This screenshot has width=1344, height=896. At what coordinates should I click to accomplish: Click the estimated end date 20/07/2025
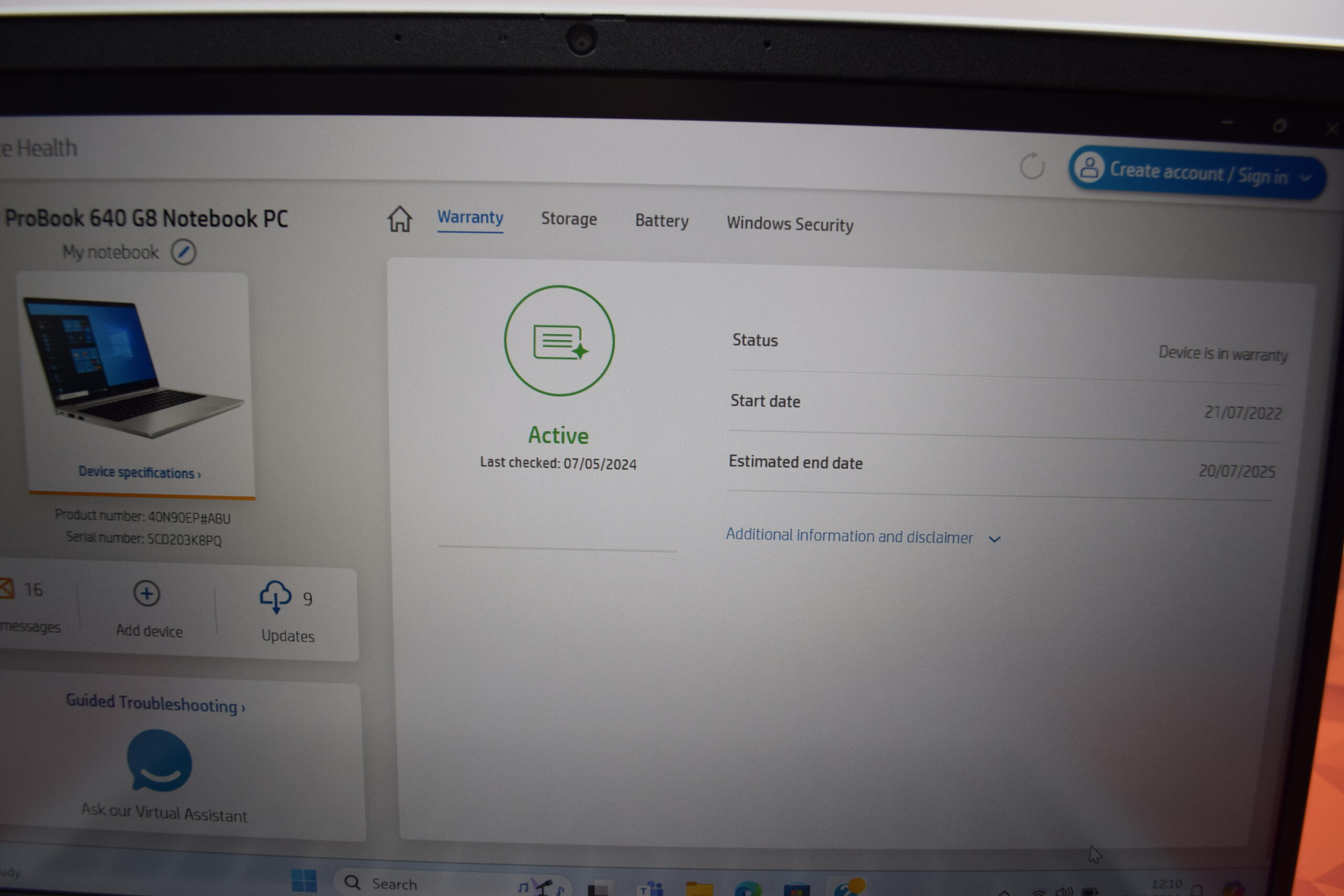[1236, 471]
